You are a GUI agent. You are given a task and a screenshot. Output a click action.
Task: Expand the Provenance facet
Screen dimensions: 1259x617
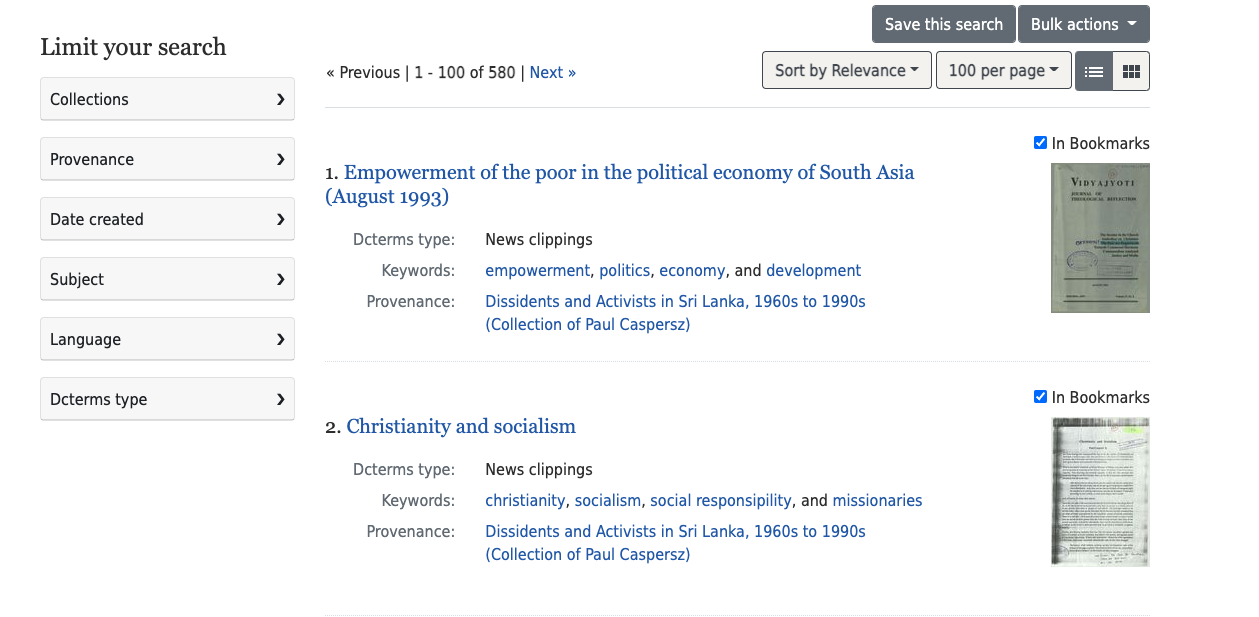[167, 159]
